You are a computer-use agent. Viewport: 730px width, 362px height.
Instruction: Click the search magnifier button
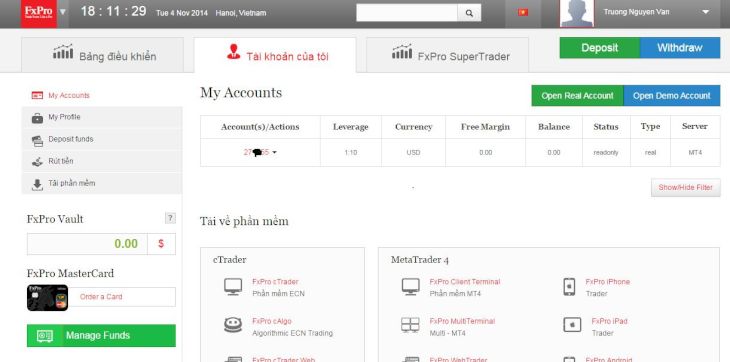click(x=469, y=13)
